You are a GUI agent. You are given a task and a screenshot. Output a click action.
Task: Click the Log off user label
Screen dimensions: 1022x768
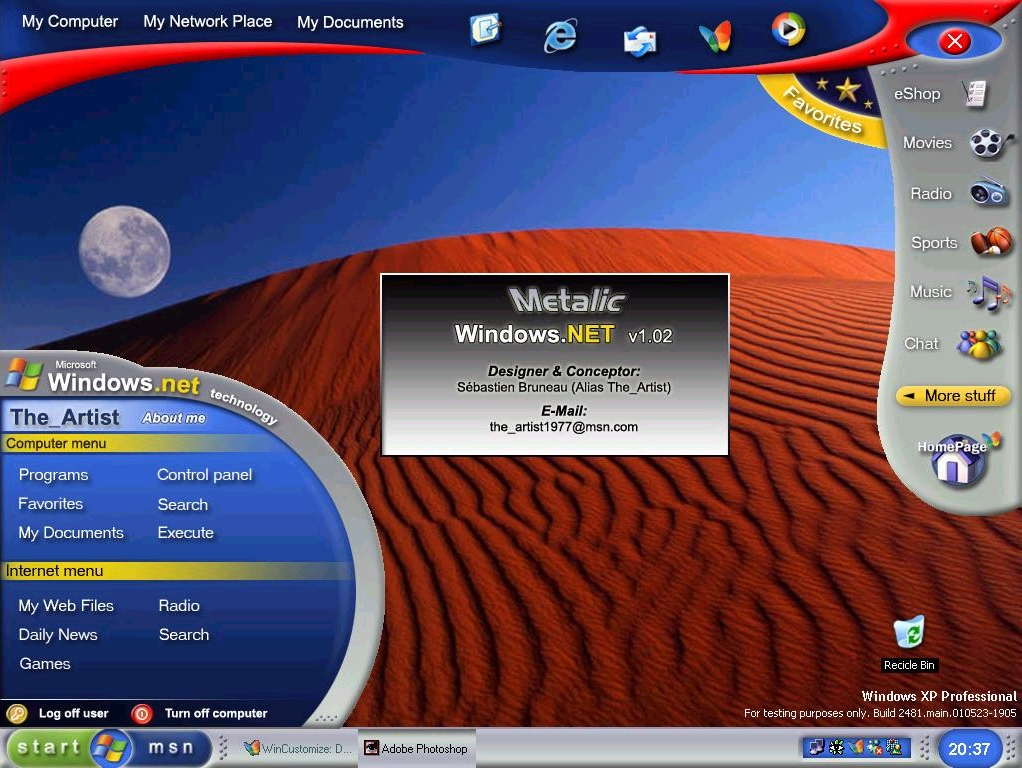click(x=74, y=714)
